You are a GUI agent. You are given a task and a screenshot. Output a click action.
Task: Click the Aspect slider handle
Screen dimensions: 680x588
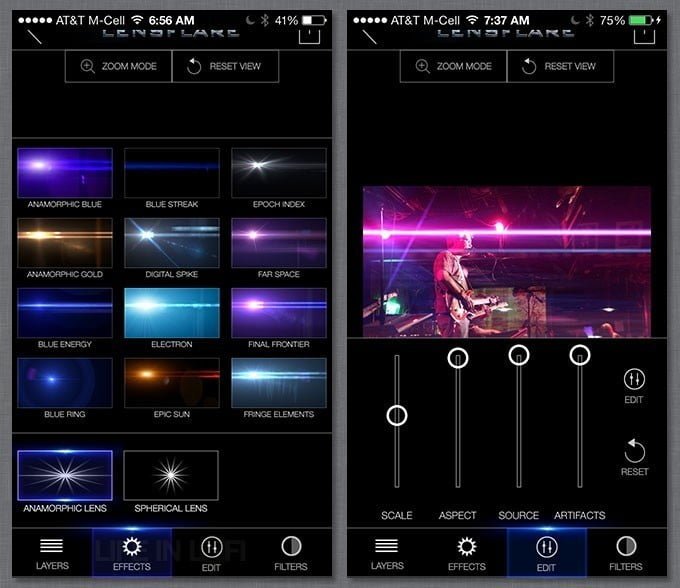(x=458, y=358)
